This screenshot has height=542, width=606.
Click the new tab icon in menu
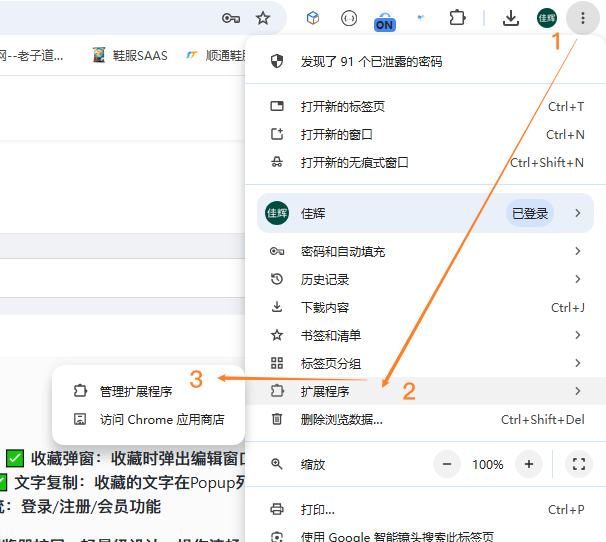coord(277,106)
